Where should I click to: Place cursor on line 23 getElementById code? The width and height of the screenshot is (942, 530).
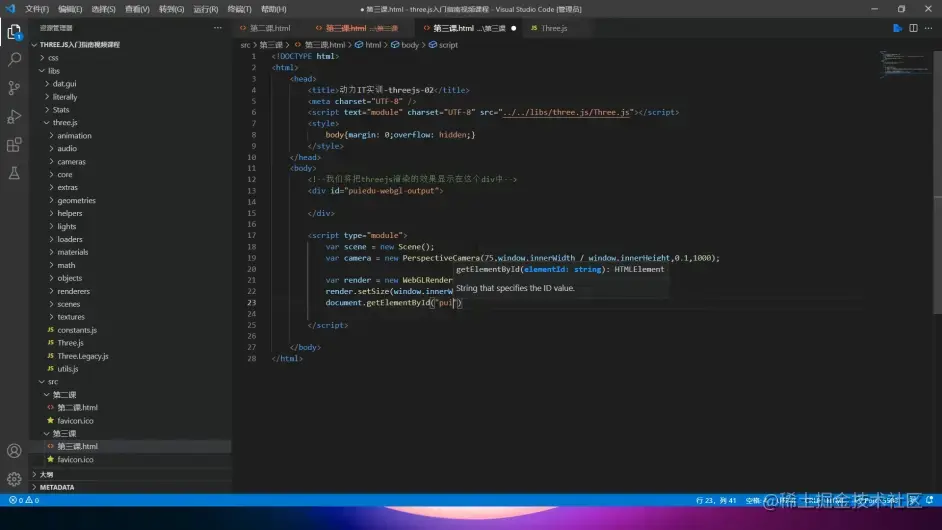tap(394, 303)
